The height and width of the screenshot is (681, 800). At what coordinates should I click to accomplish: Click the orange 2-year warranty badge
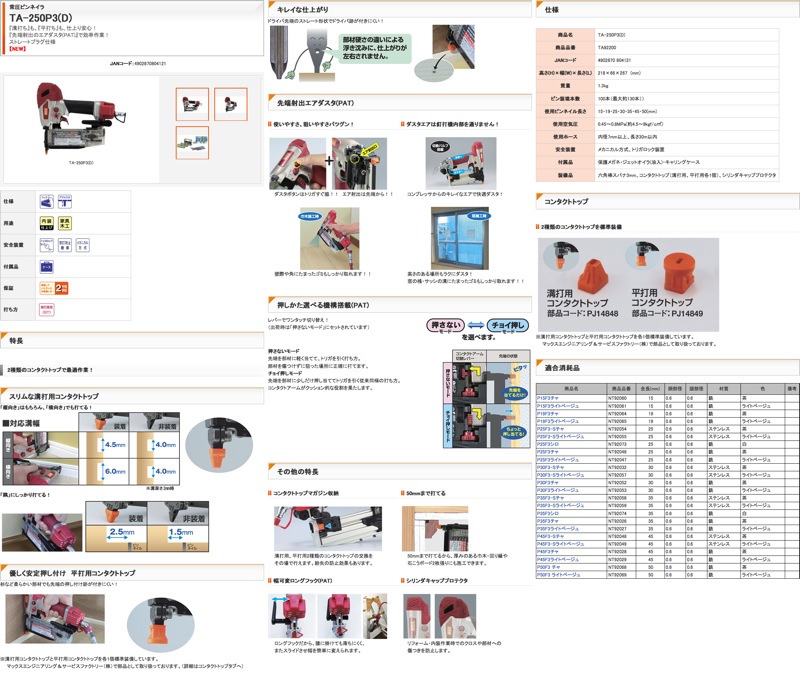[54, 288]
